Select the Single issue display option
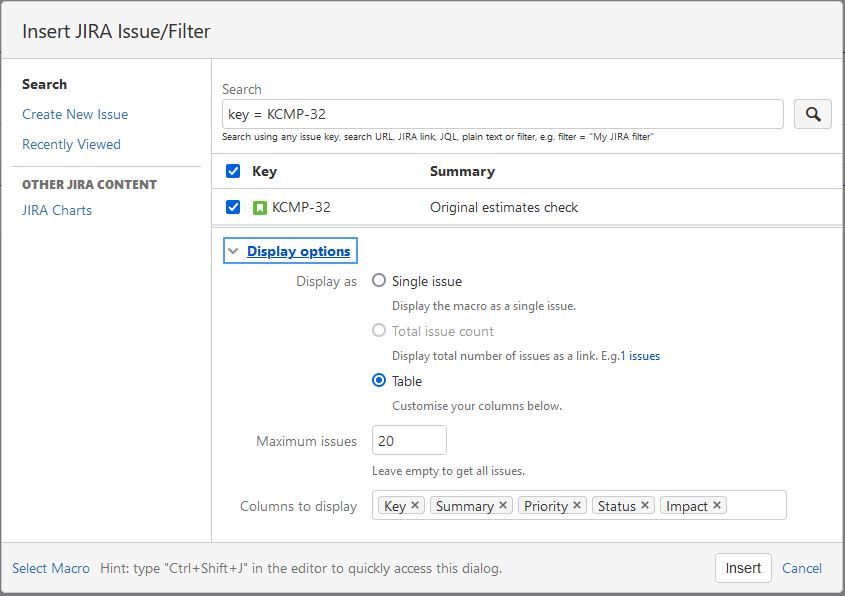The width and height of the screenshot is (845, 596). pos(379,281)
